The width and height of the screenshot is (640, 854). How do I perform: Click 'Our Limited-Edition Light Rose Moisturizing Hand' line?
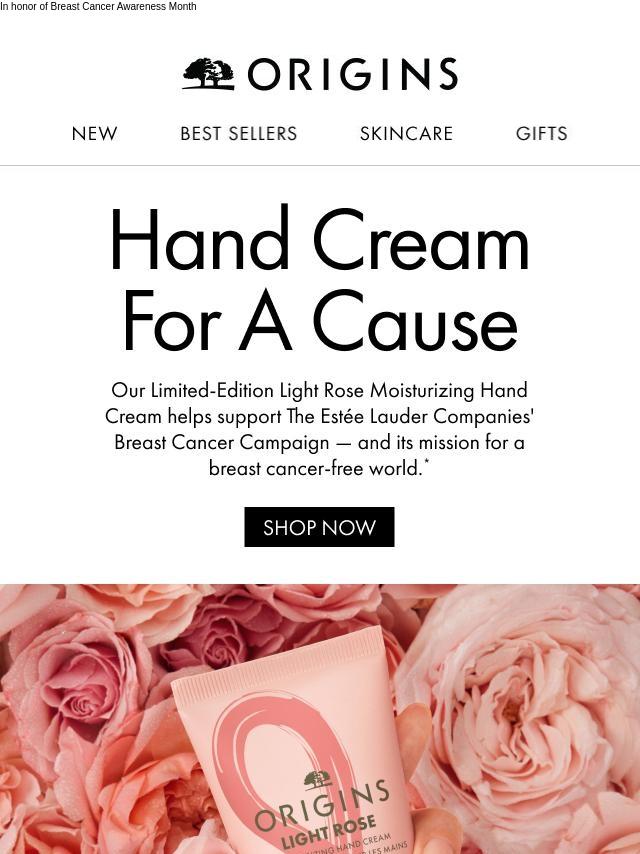pos(319,391)
